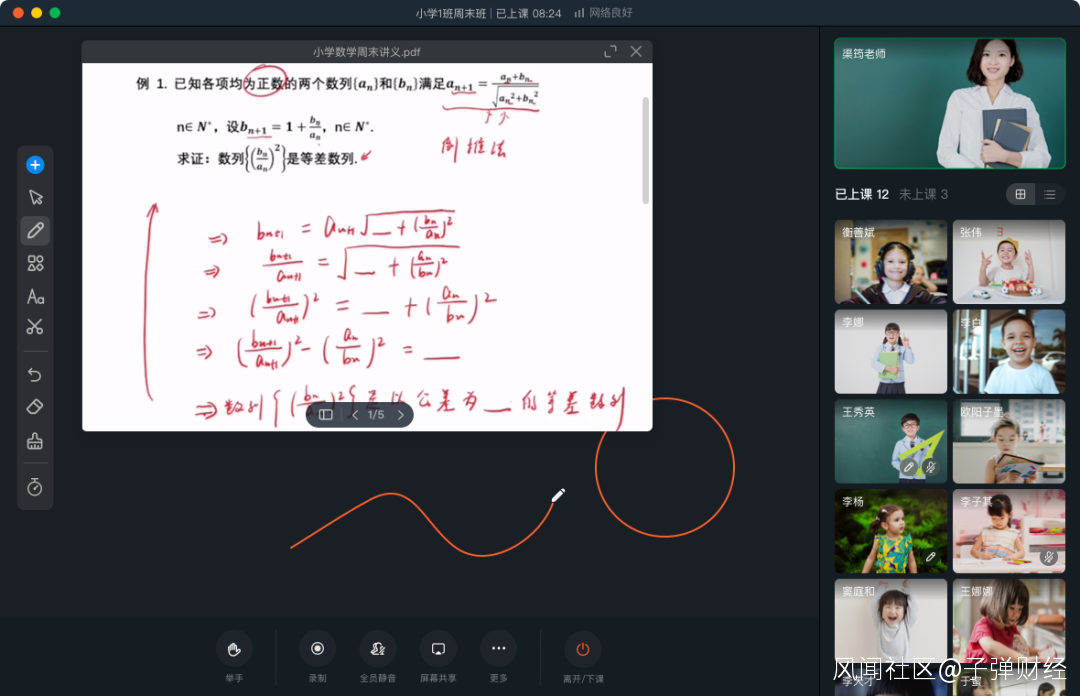Open the 未上课 3 tab
1080x696 pixels.
click(924, 194)
